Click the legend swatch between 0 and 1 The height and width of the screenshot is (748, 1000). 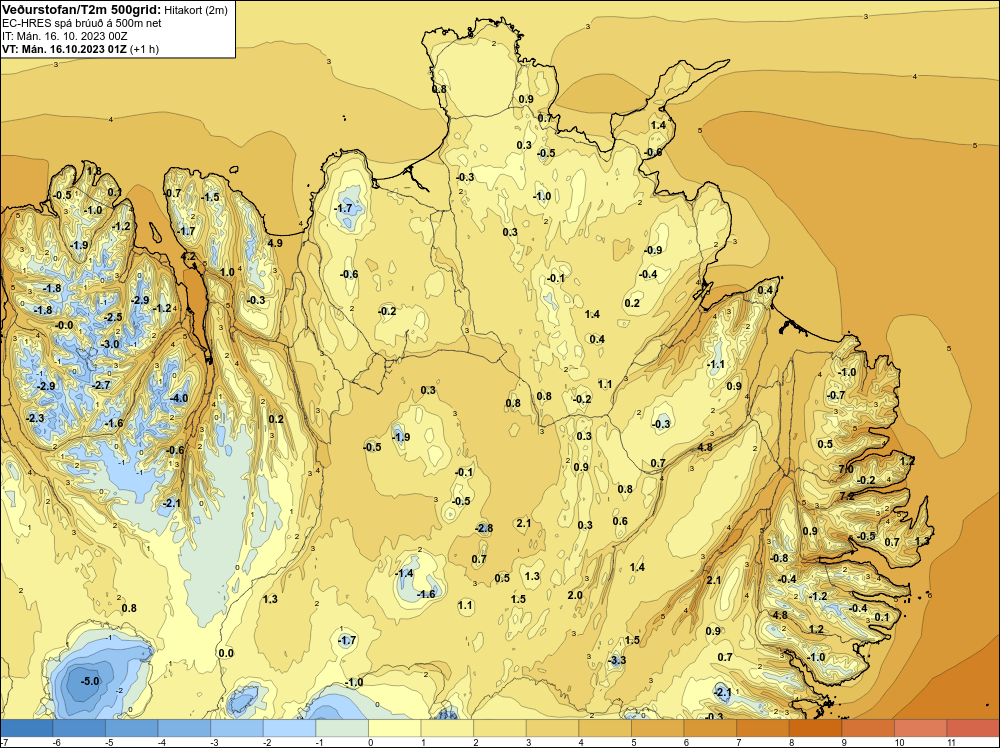coord(394,728)
